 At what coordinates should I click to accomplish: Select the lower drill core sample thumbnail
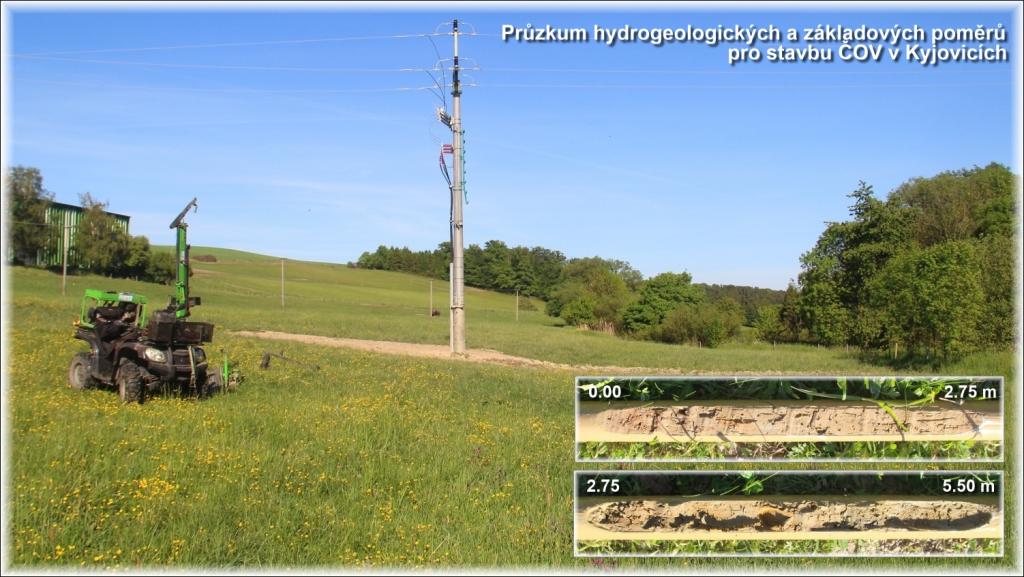tap(789, 513)
